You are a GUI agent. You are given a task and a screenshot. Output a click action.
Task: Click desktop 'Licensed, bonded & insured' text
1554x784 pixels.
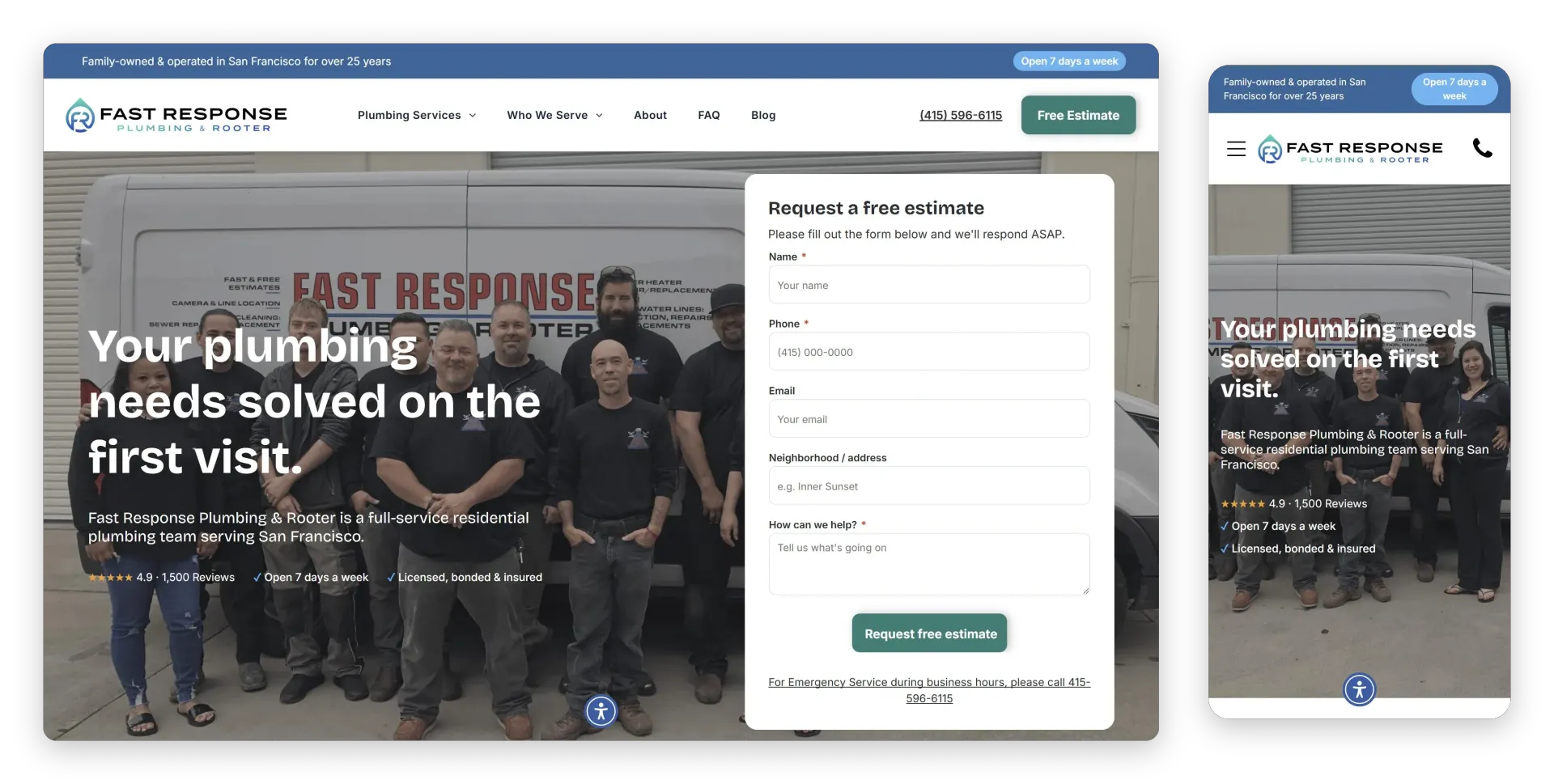tap(465, 577)
